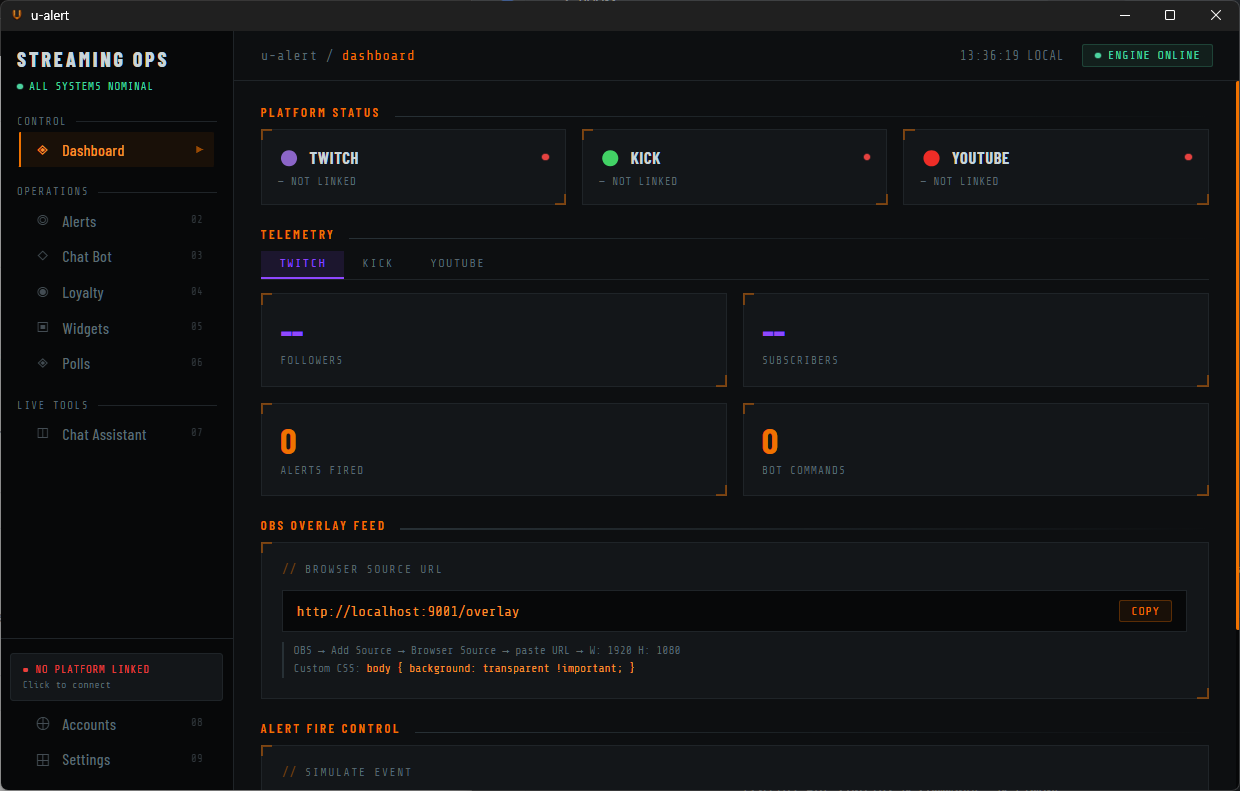
Task: Click the localhost overlay URL field
Action: 734,611
